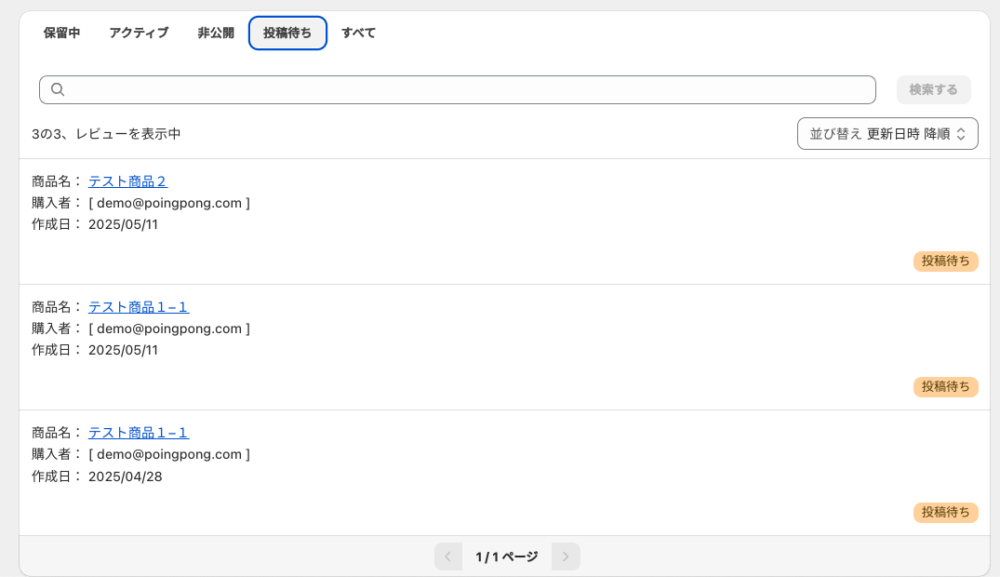Click the 検索する button
Screen dimensions: 1000x577
pos(933,89)
